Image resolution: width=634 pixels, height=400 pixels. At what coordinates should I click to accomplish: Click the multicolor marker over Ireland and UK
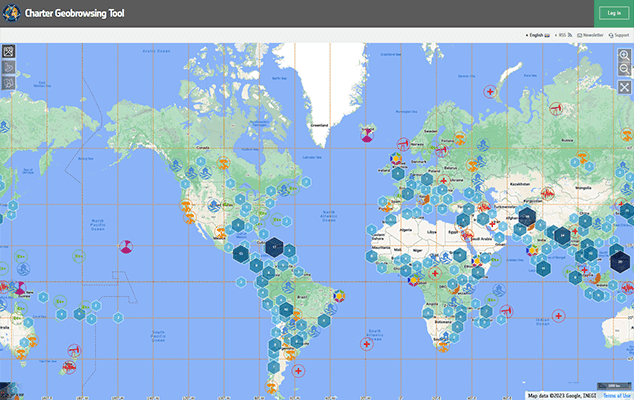[396, 159]
